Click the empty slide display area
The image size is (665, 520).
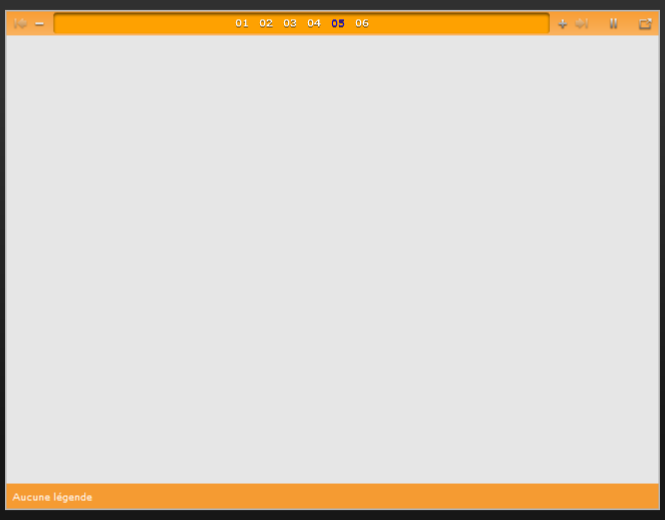[x=332, y=260]
